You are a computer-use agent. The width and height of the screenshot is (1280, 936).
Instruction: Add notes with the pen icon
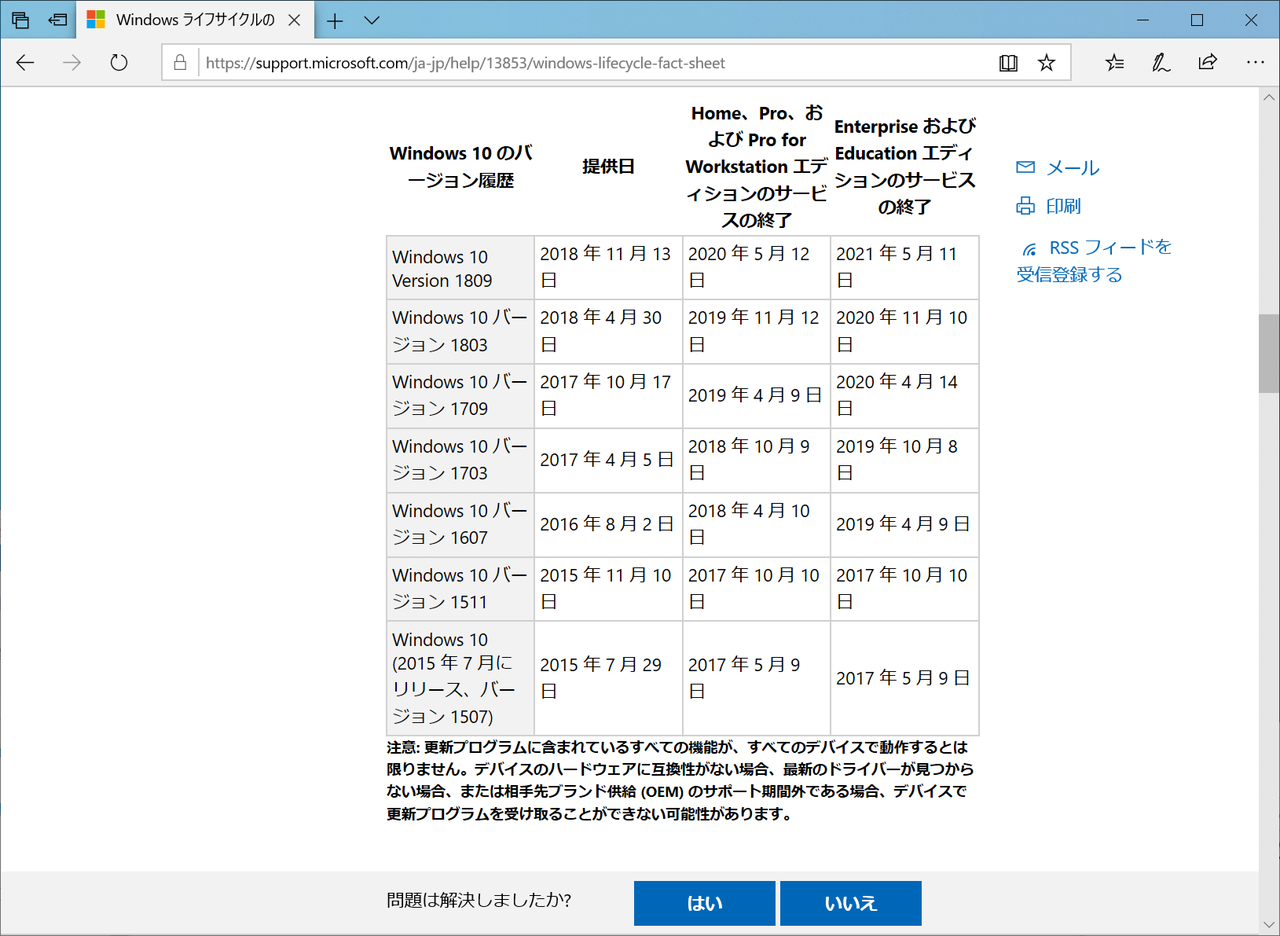[1161, 63]
